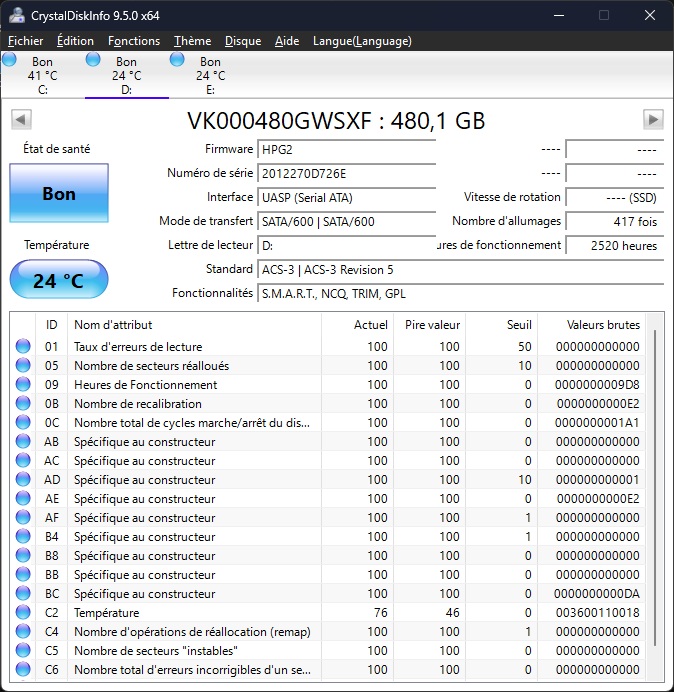Click the Standard field ACS-3 Revision 5
This screenshot has width=674, height=692.
(461, 269)
